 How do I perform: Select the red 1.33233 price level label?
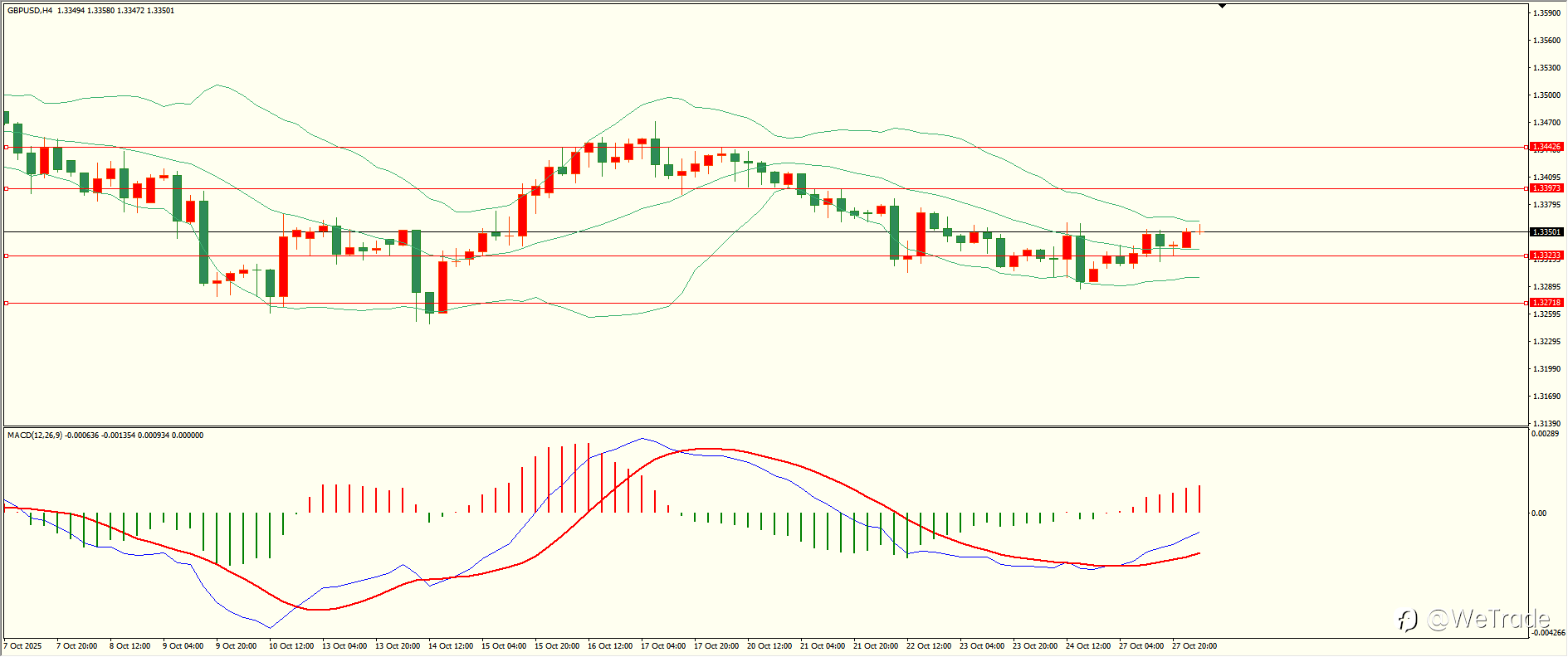tap(1546, 255)
